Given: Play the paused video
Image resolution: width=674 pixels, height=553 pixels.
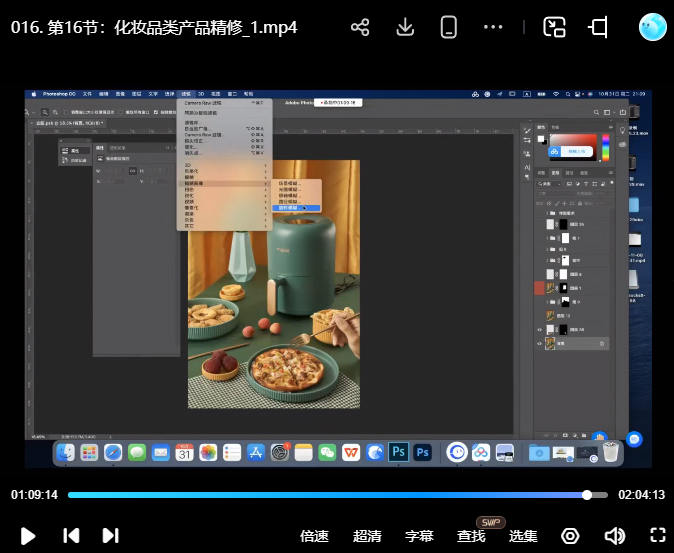Looking at the screenshot, I should click(x=28, y=536).
